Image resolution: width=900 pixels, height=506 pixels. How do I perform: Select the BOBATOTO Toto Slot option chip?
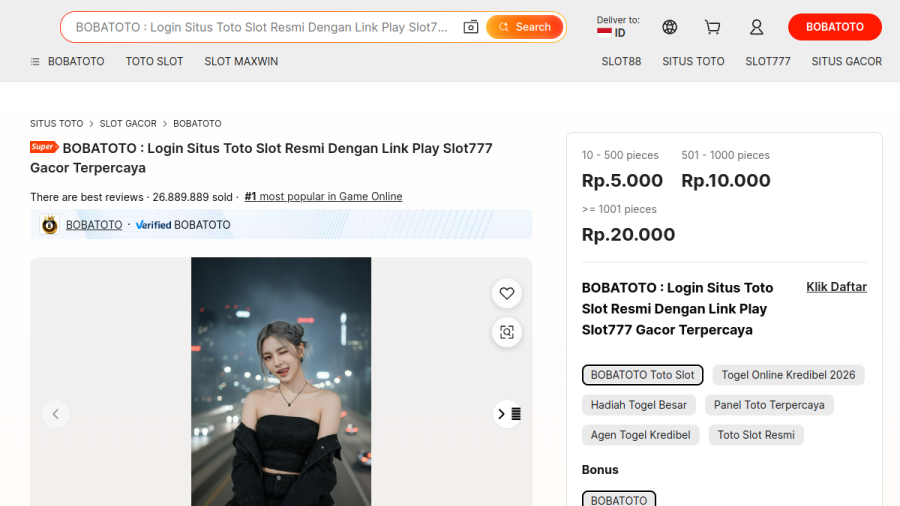(x=642, y=375)
